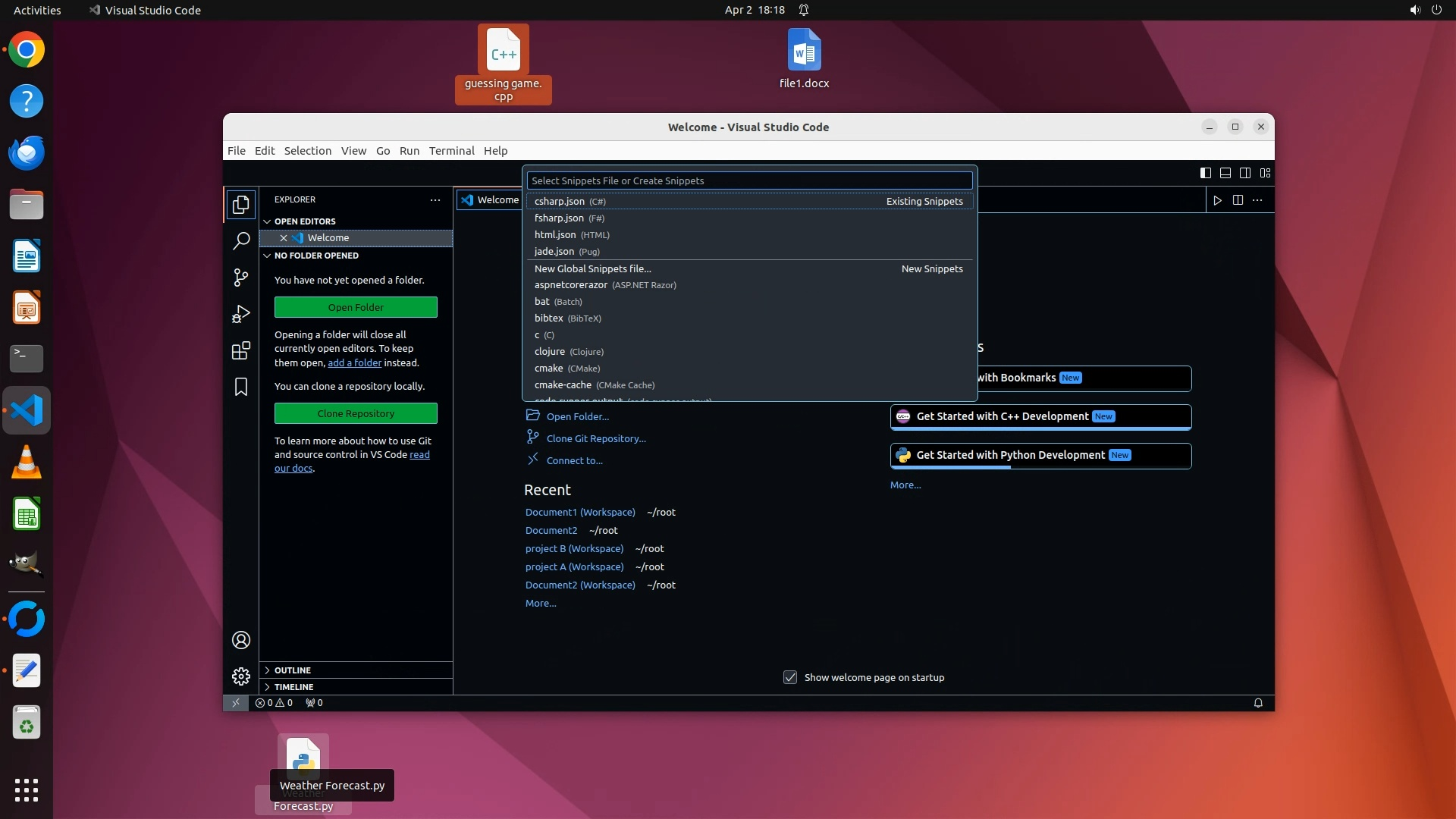Expand the Outline section
This screenshot has width=1456, height=819.
coord(293,670)
